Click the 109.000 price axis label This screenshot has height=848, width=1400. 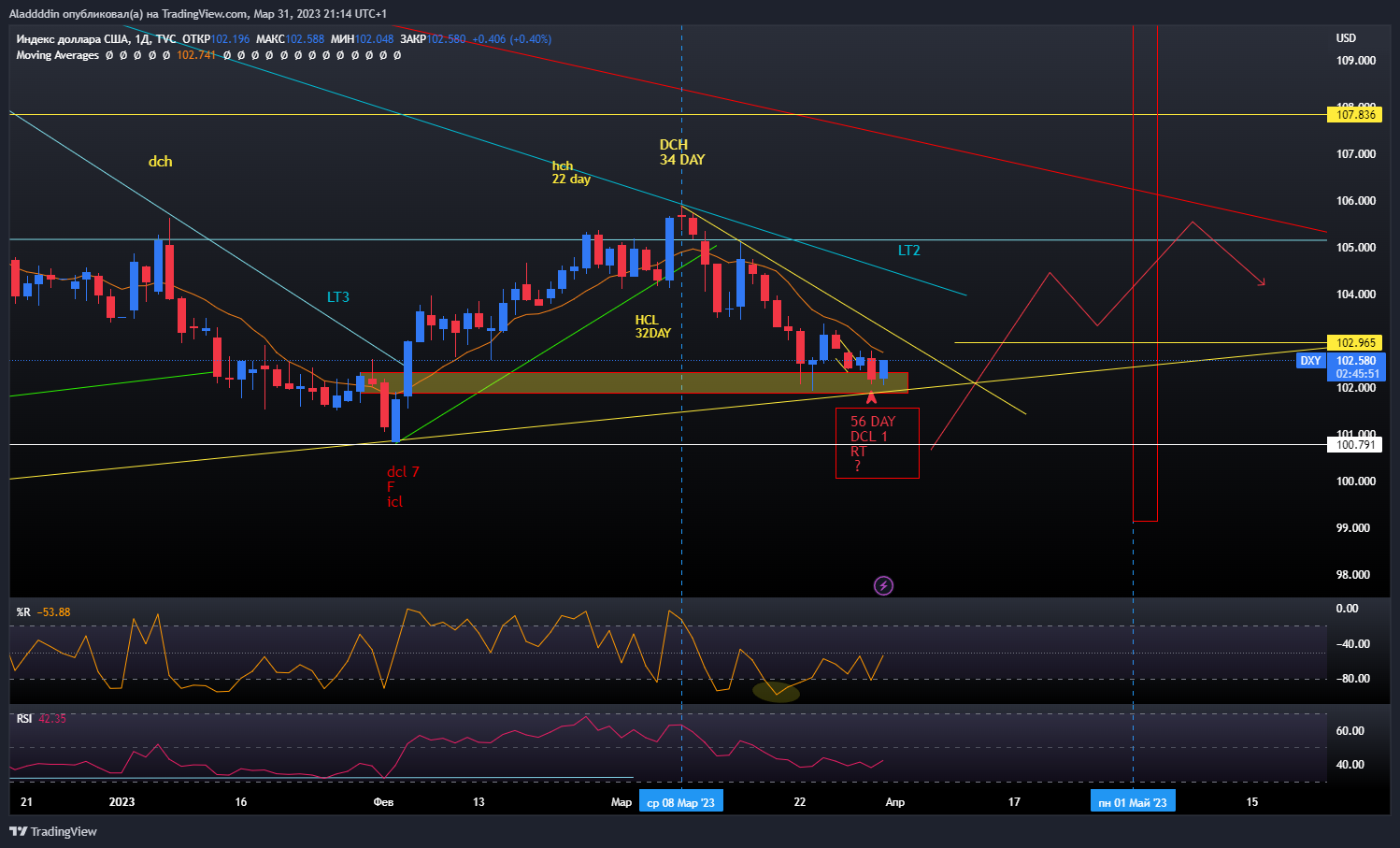[1356, 61]
